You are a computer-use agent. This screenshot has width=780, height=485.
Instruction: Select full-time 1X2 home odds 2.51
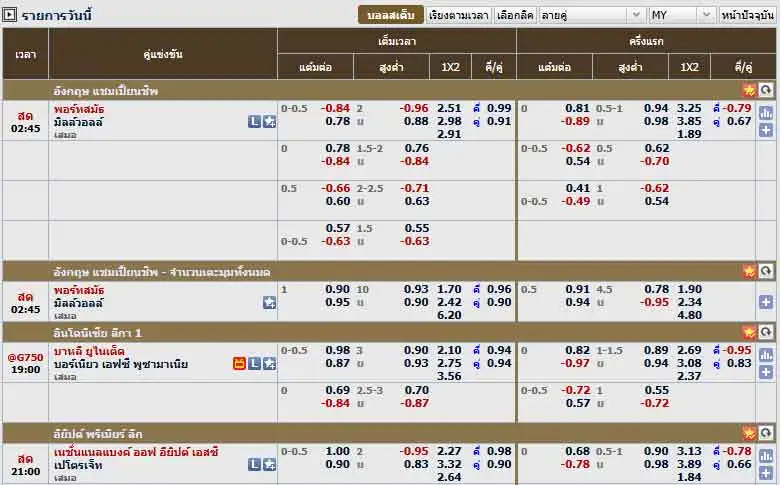point(449,108)
